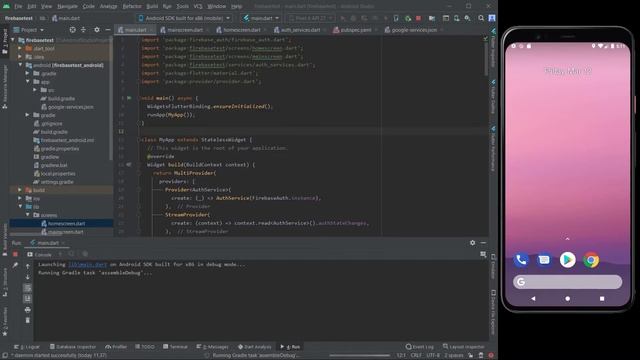Toggle soft-wrap button in console gutter
The image size is (640, 360).
coord(27,288)
